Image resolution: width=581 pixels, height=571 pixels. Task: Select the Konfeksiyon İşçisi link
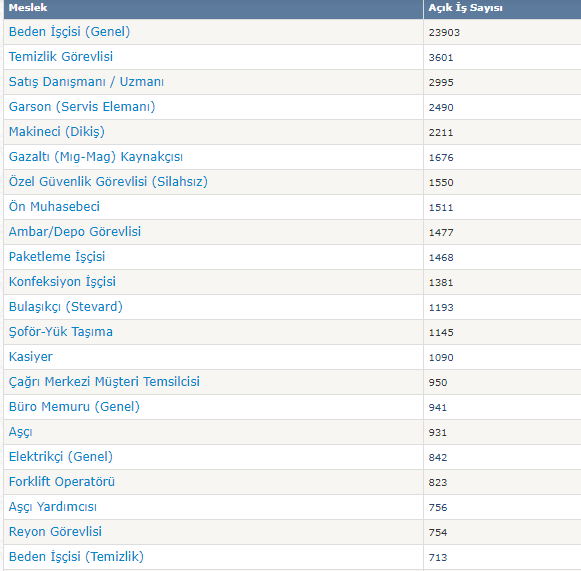pos(62,282)
